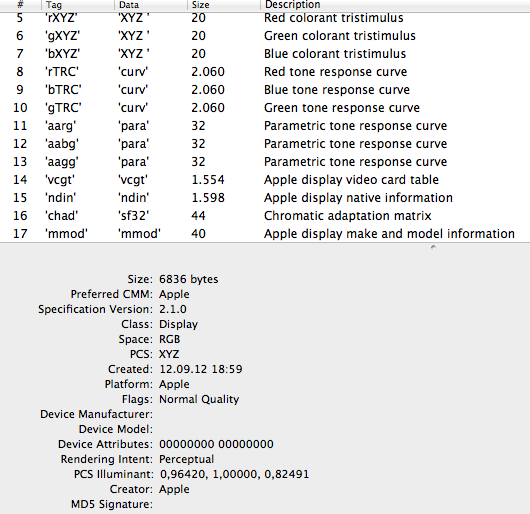Viewport: 530px width, 514px height.
Task: Click size value 44
Action: pos(198,216)
